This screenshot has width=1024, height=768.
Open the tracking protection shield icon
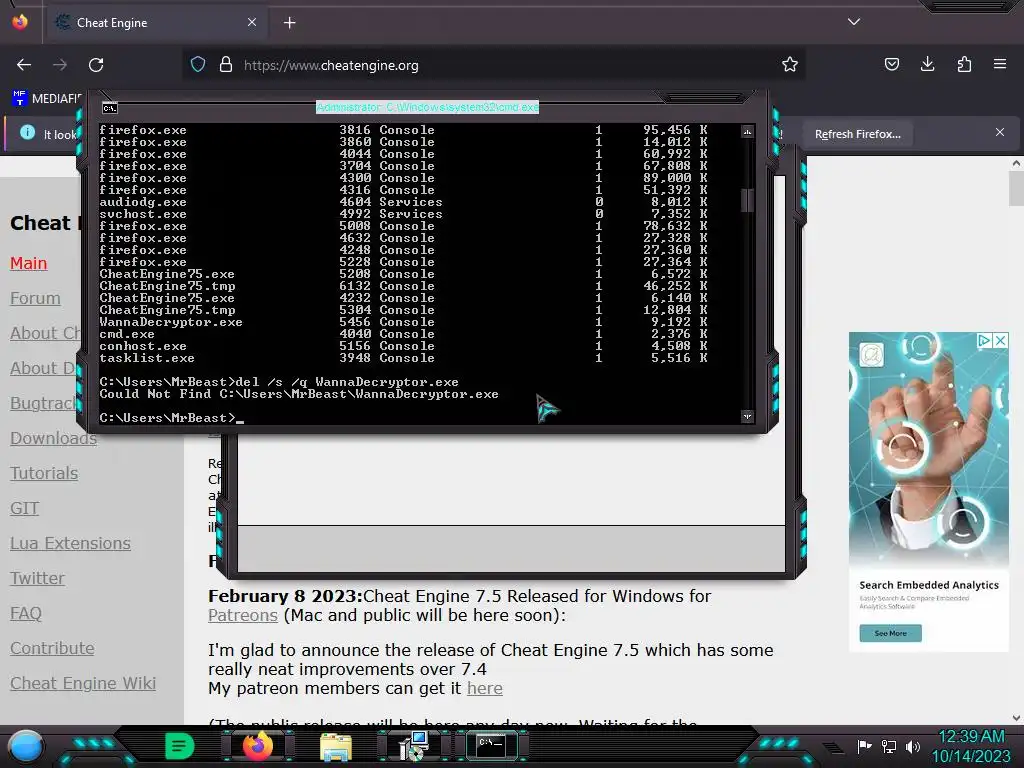[198, 65]
